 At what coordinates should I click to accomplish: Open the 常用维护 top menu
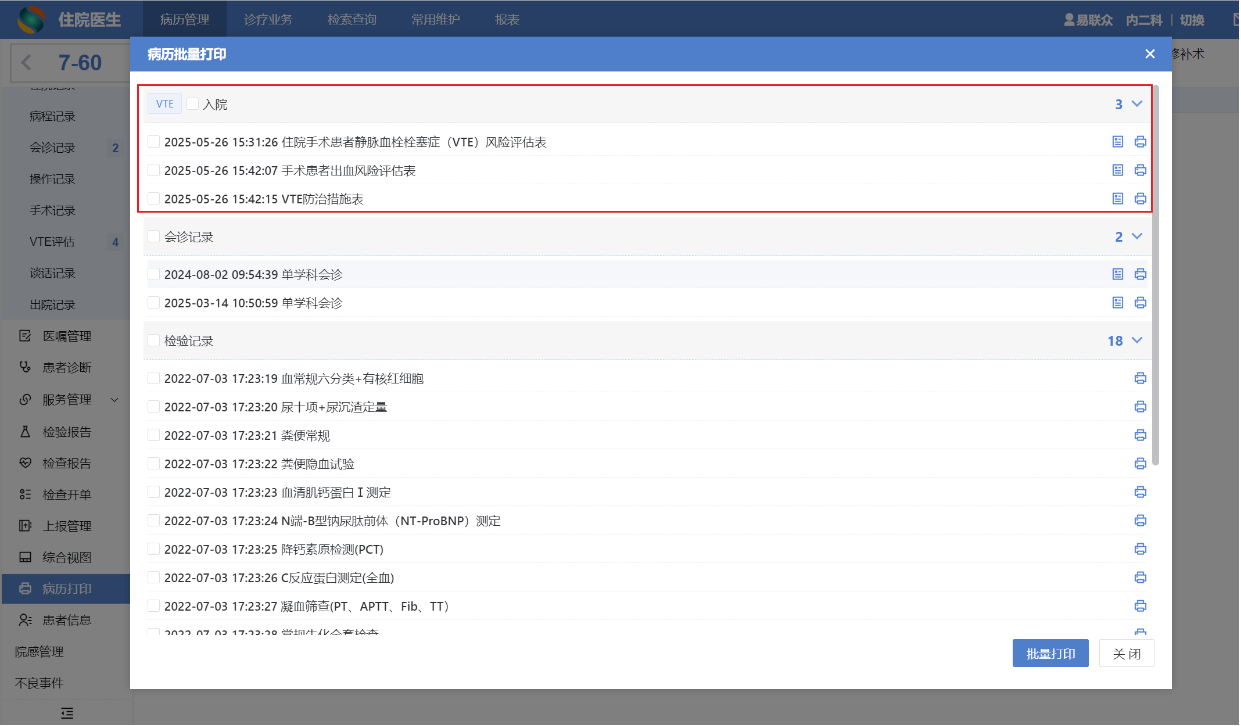[436, 19]
